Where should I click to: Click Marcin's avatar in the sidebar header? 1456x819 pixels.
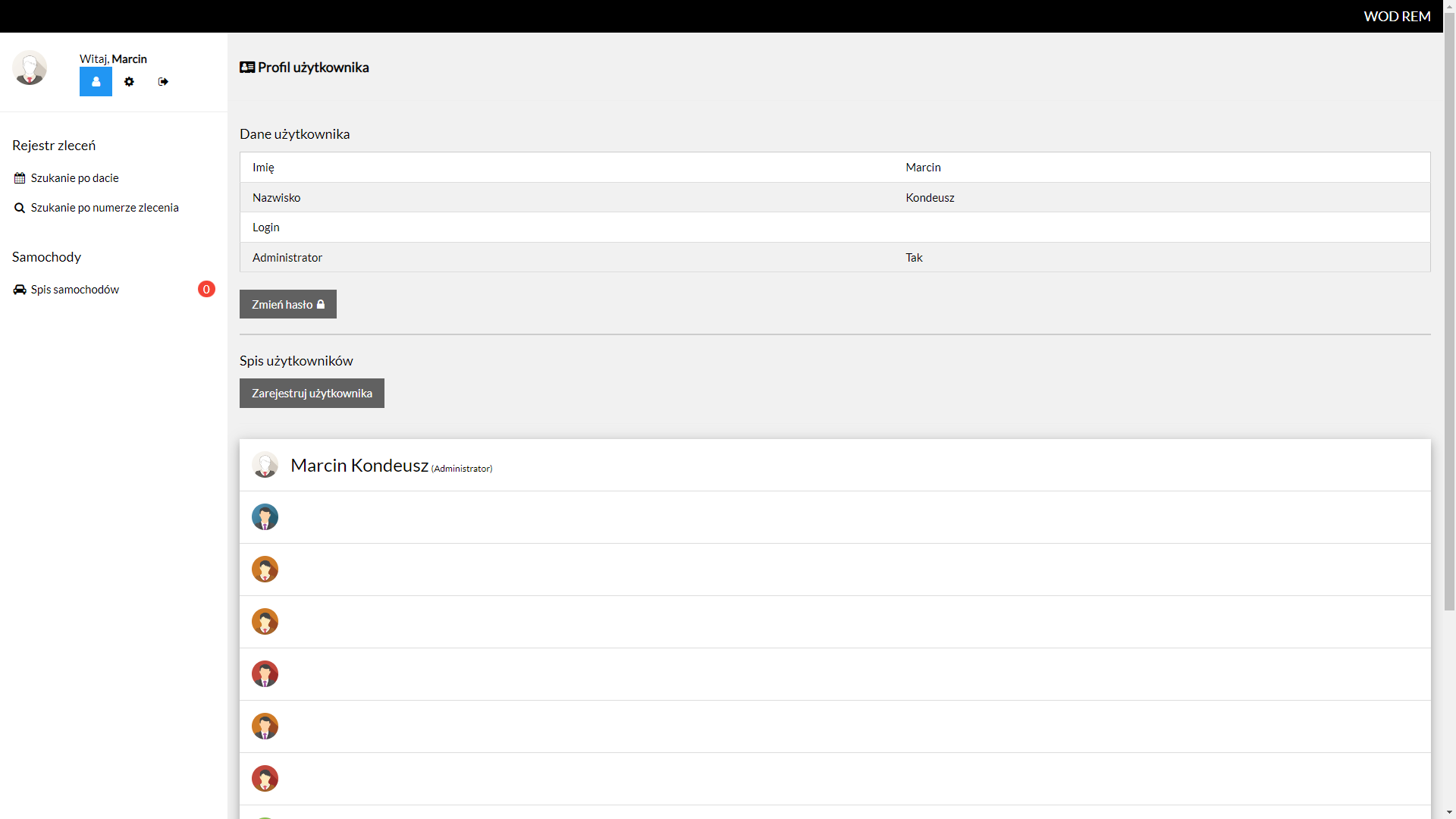click(x=30, y=68)
